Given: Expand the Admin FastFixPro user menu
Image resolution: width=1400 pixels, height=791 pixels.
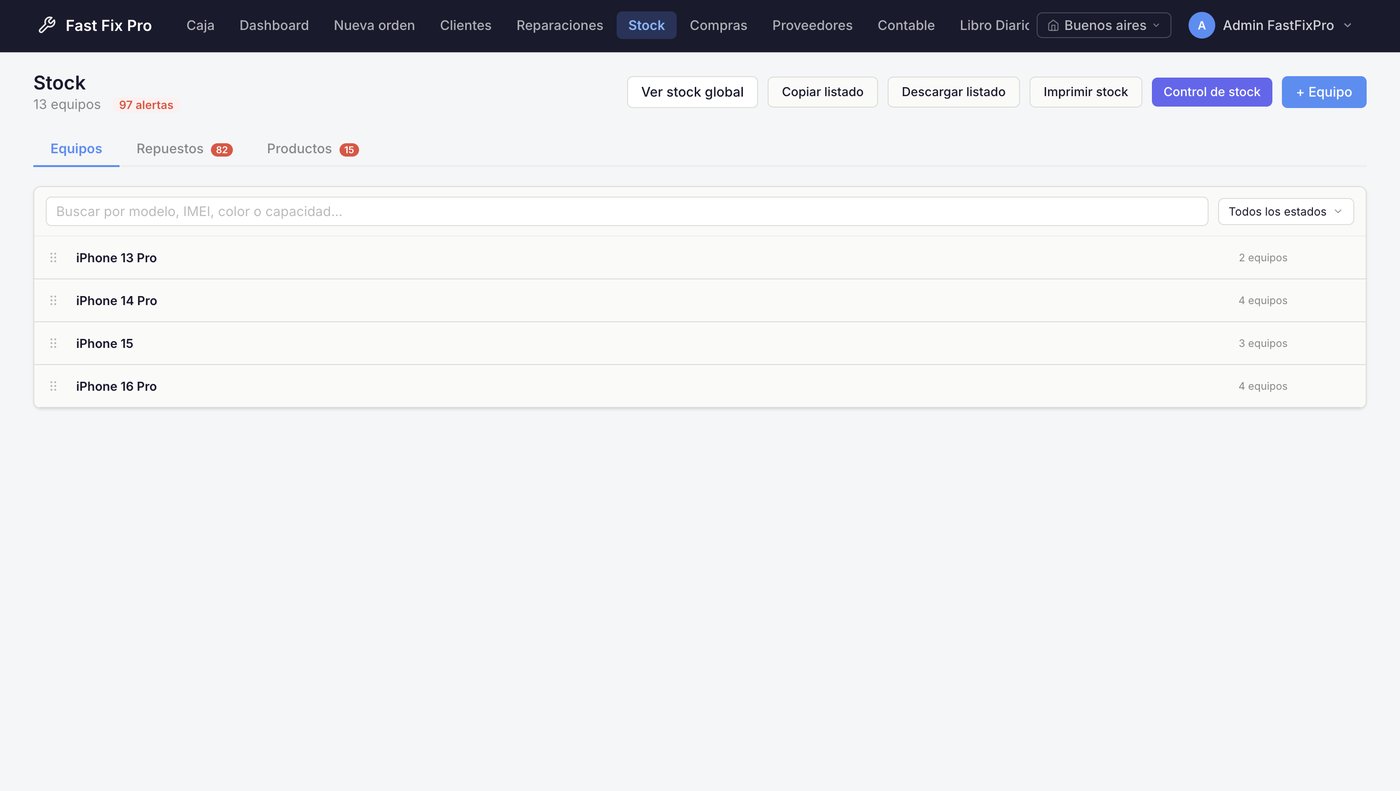Looking at the screenshot, I should [x=1272, y=25].
